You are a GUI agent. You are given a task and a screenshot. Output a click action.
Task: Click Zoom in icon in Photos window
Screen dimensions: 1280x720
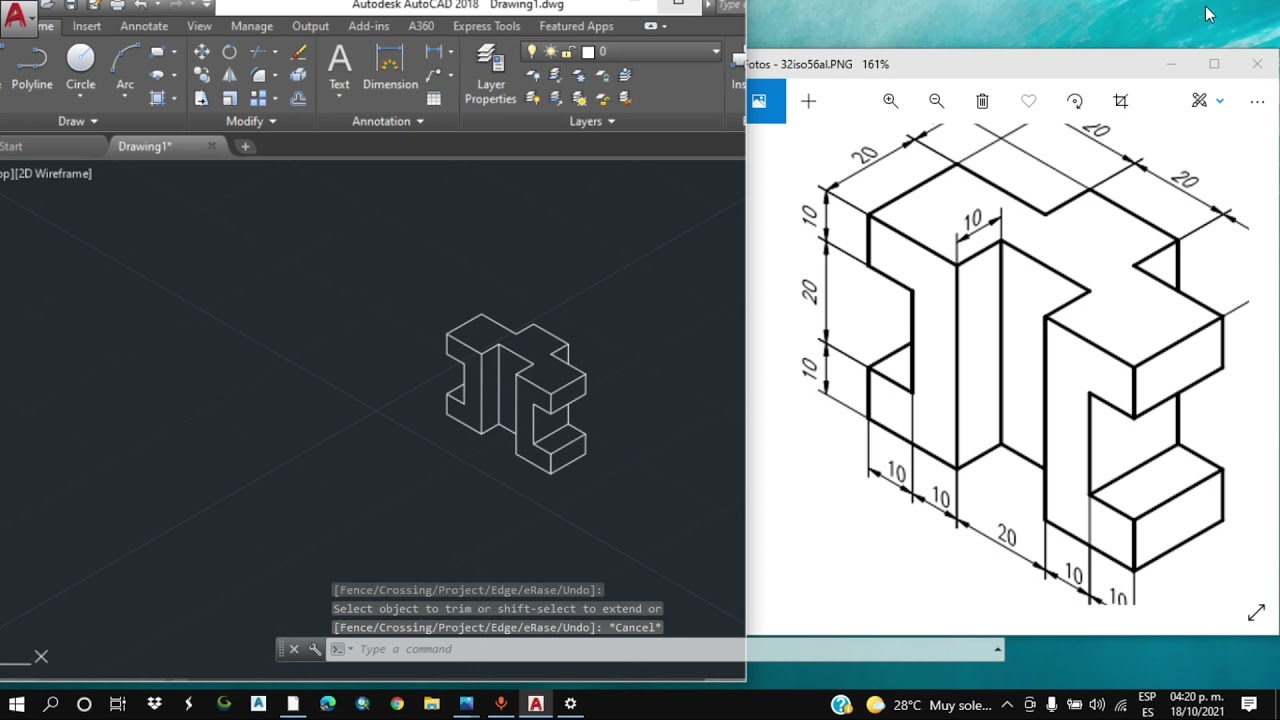click(890, 101)
